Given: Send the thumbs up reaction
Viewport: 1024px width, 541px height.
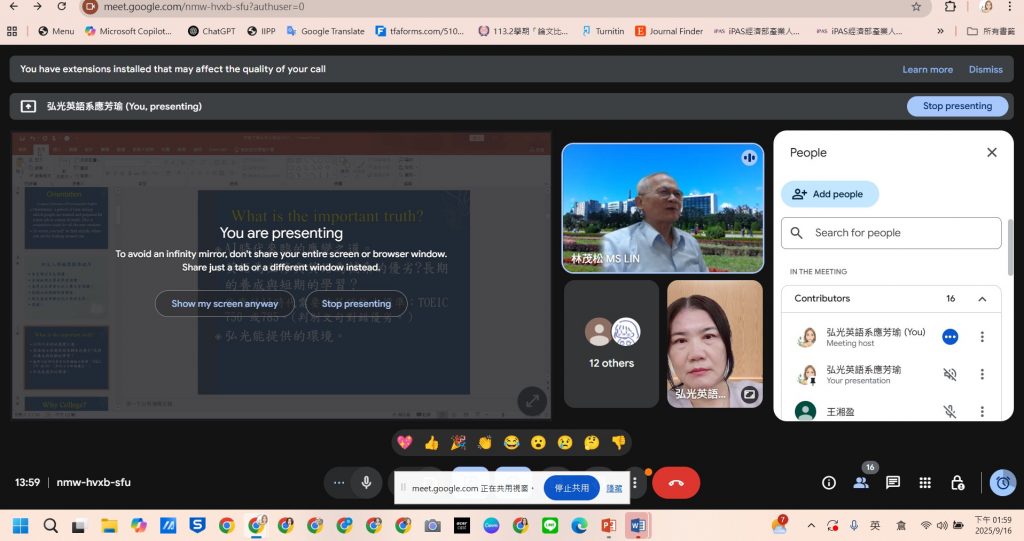Looking at the screenshot, I should pos(432,442).
